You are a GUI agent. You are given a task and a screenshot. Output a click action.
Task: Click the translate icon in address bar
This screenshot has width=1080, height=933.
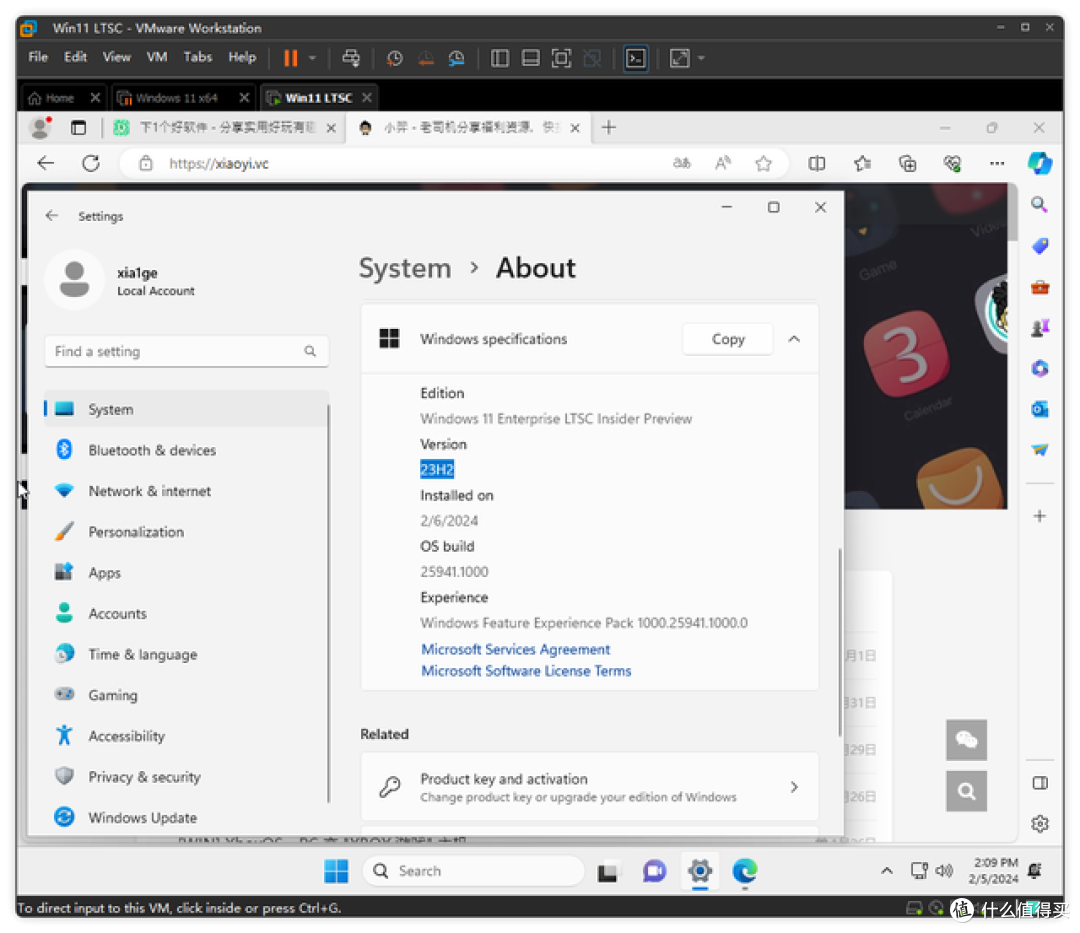click(681, 163)
